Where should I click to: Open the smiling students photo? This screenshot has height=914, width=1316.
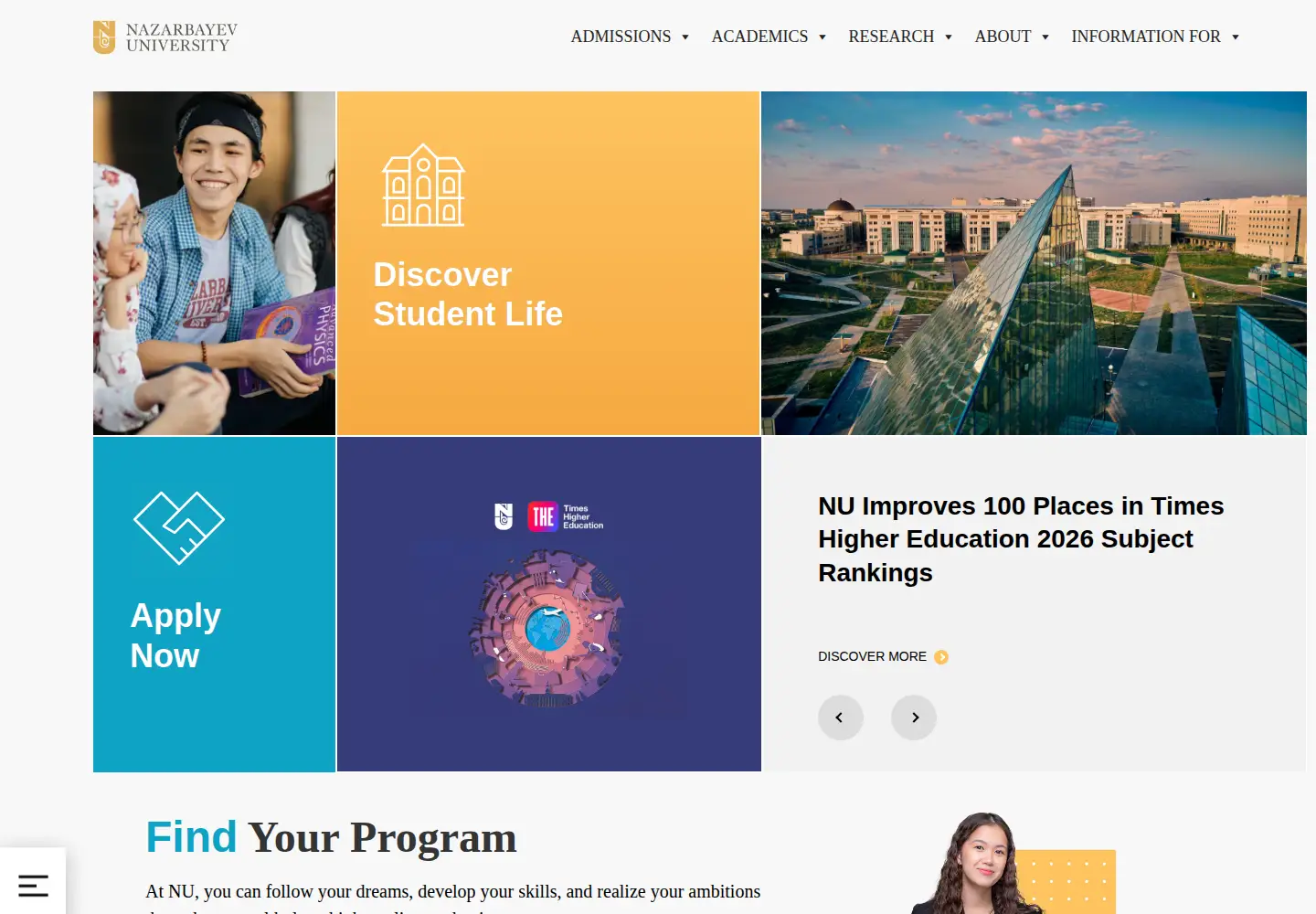click(214, 263)
